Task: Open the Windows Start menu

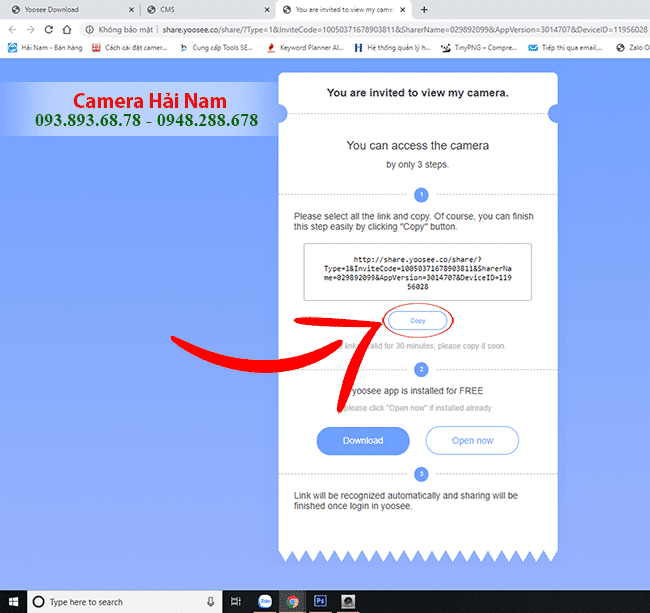Action: point(13,602)
